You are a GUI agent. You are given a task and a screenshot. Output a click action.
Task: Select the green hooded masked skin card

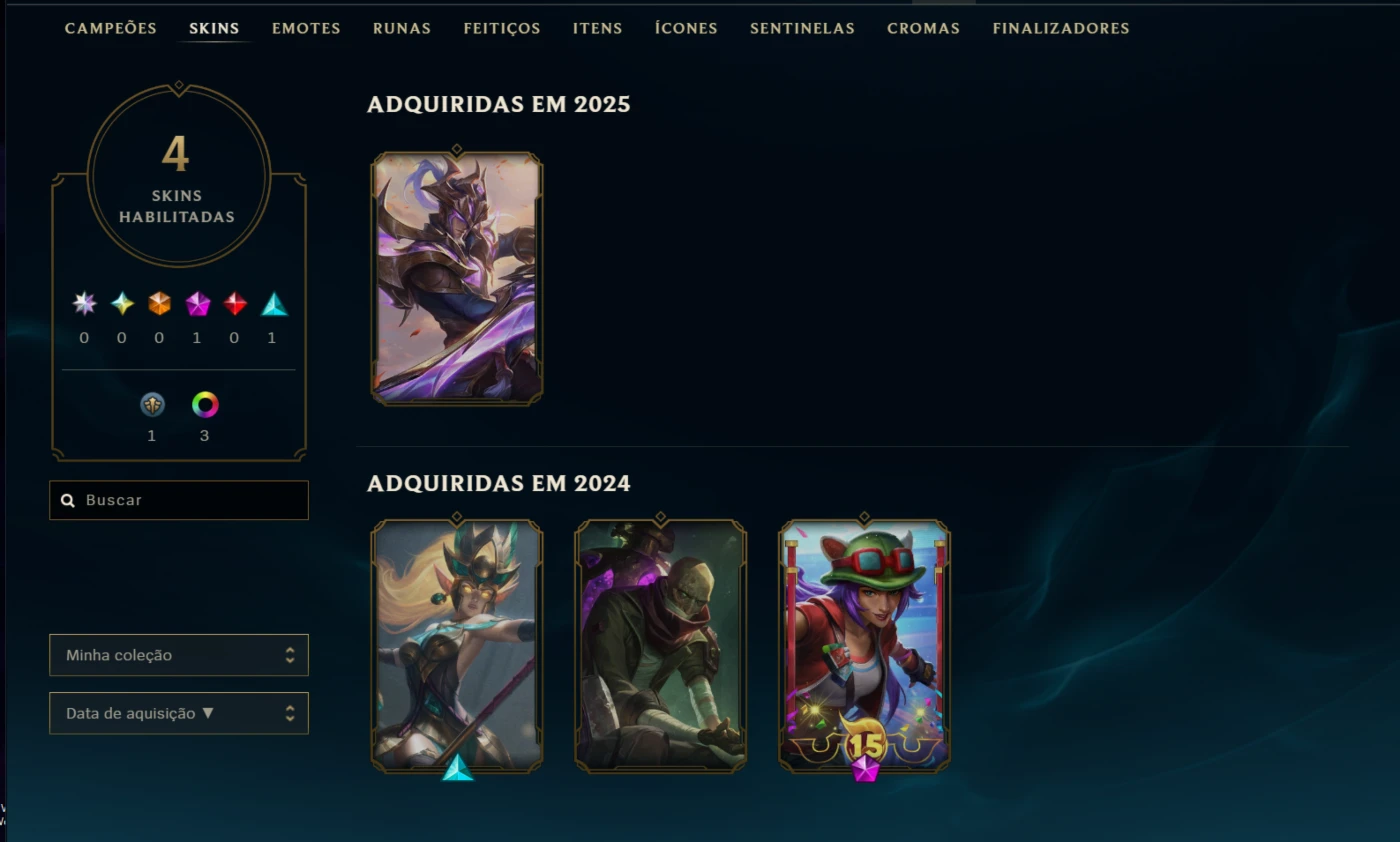click(x=661, y=646)
